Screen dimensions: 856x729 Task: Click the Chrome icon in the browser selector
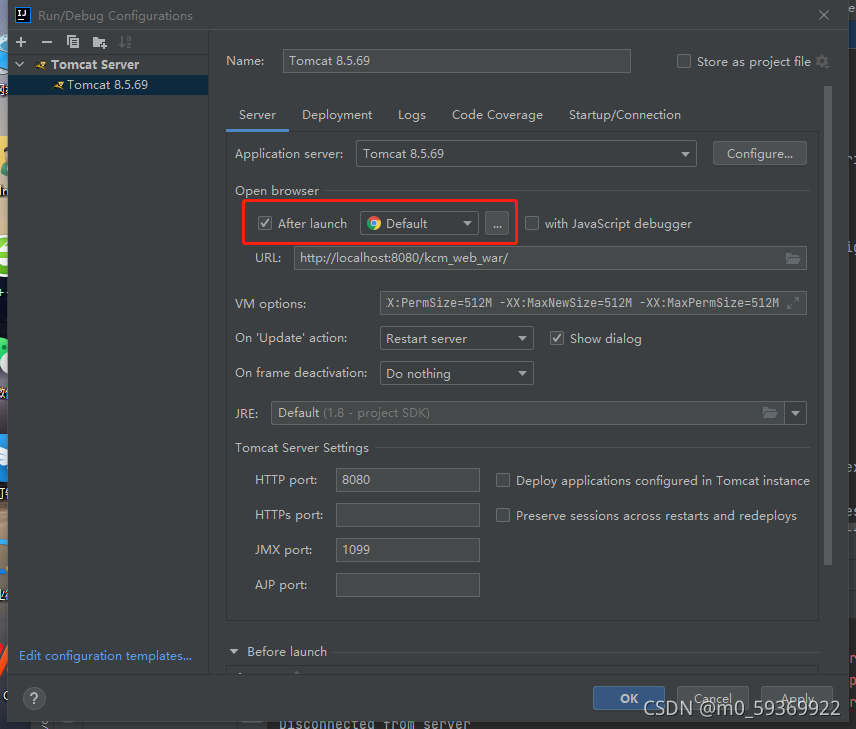pyautogui.click(x=374, y=223)
